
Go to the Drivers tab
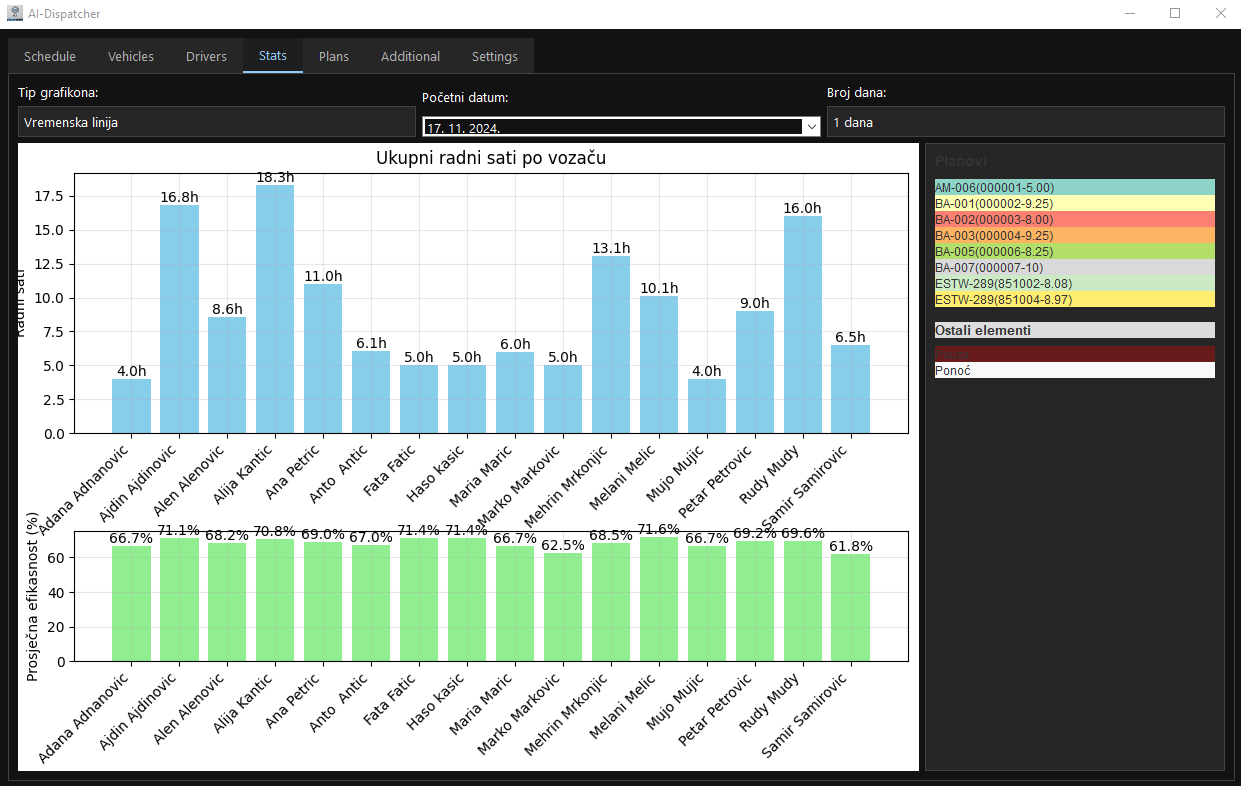206,56
